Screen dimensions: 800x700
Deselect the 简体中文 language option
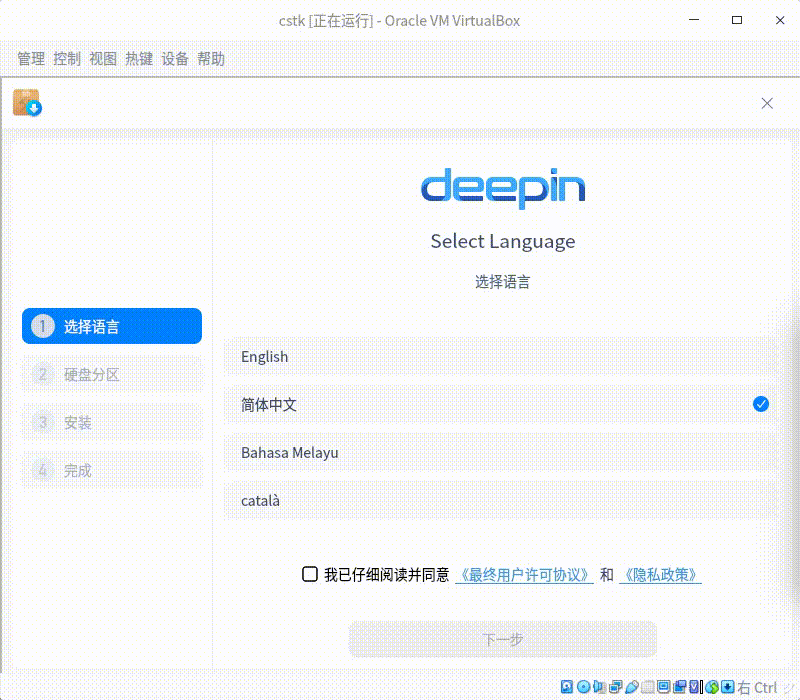[502, 404]
